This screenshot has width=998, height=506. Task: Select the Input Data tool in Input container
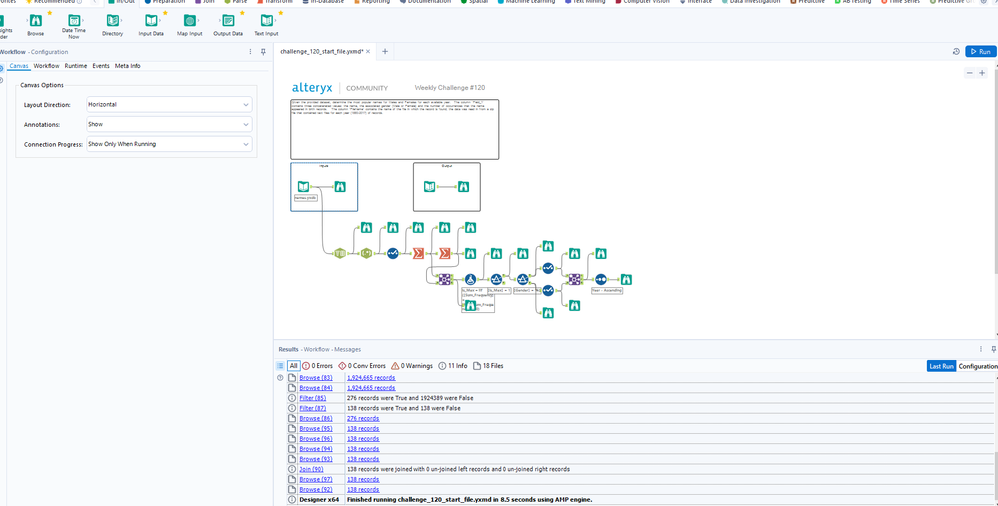pyautogui.click(x=304, y=186)
